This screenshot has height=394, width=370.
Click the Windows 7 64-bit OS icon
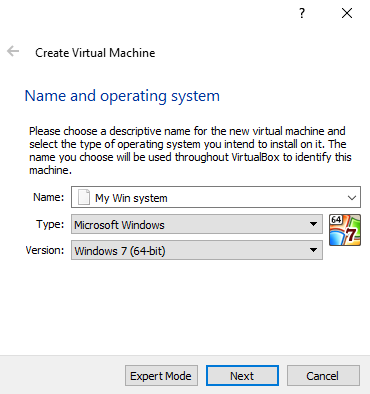coord(345,230)
